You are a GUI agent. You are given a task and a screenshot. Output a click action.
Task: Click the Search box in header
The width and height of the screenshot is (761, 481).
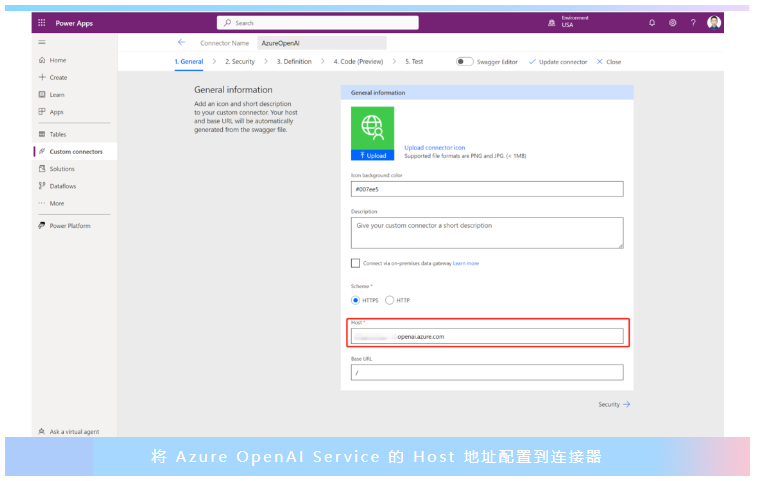click(318, 23)
